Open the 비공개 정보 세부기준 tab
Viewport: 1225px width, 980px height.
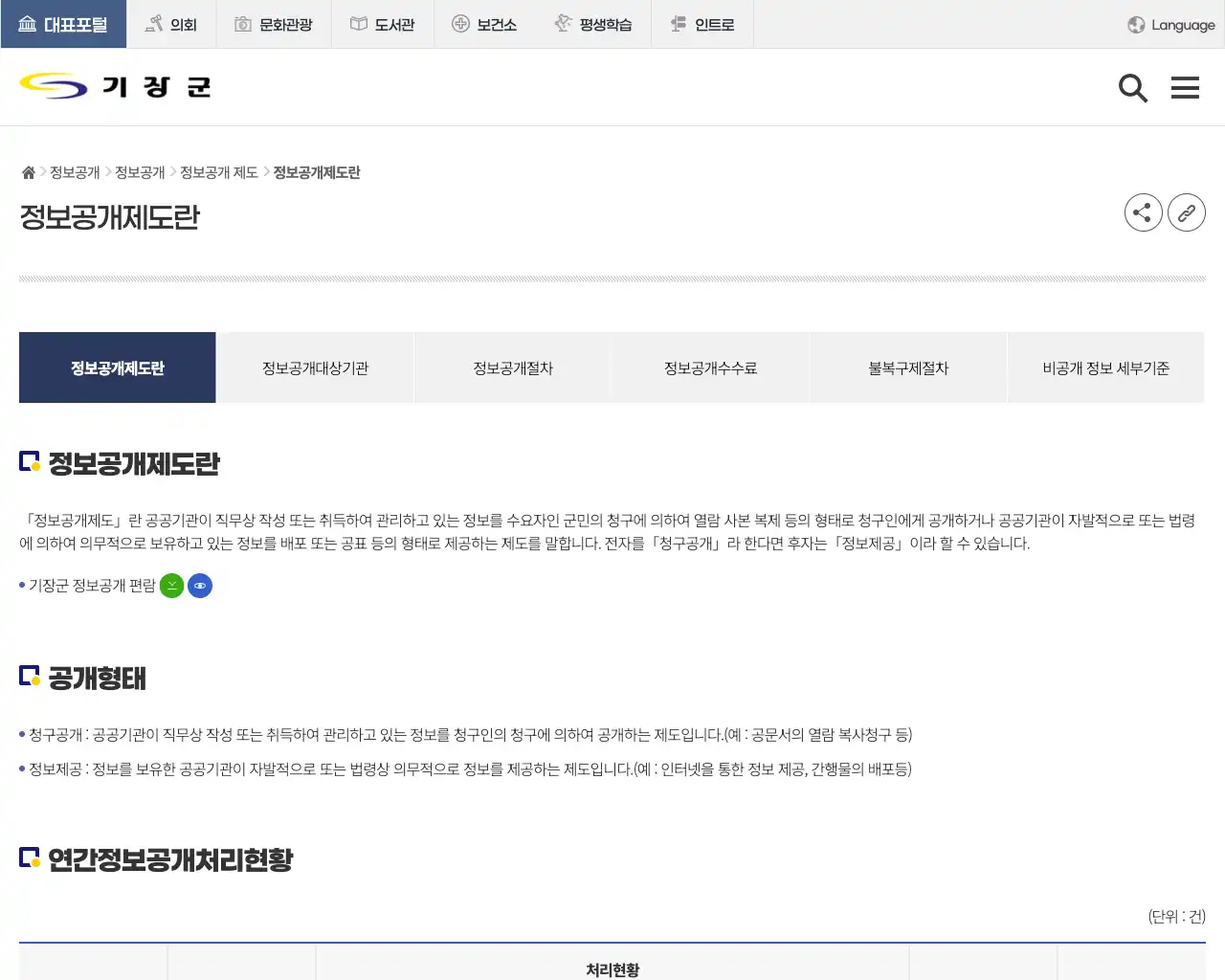1105,367
